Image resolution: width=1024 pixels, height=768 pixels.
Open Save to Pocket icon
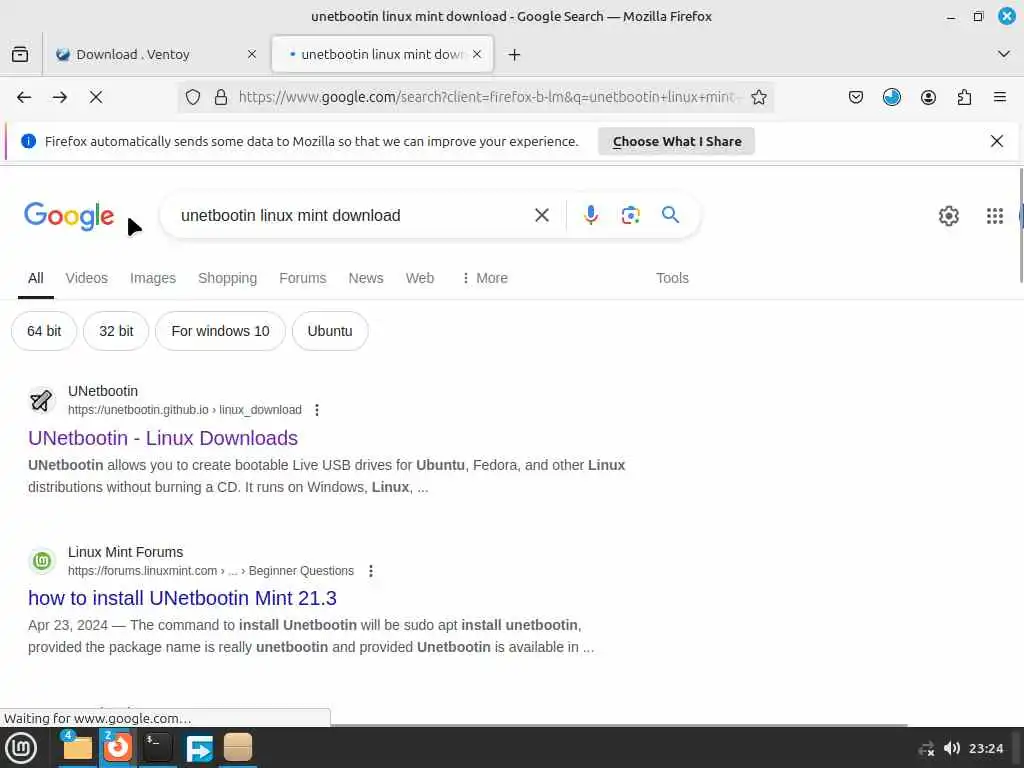[x=856, y=97]
